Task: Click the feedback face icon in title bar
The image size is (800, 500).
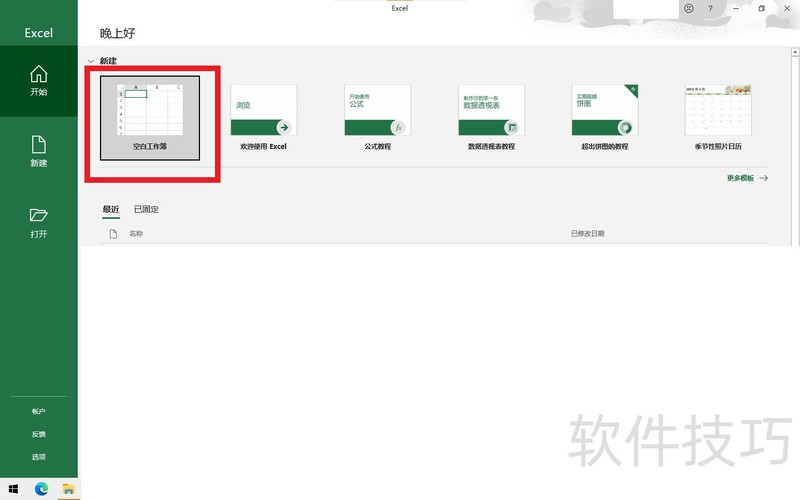Action: (x=689, y=8)
